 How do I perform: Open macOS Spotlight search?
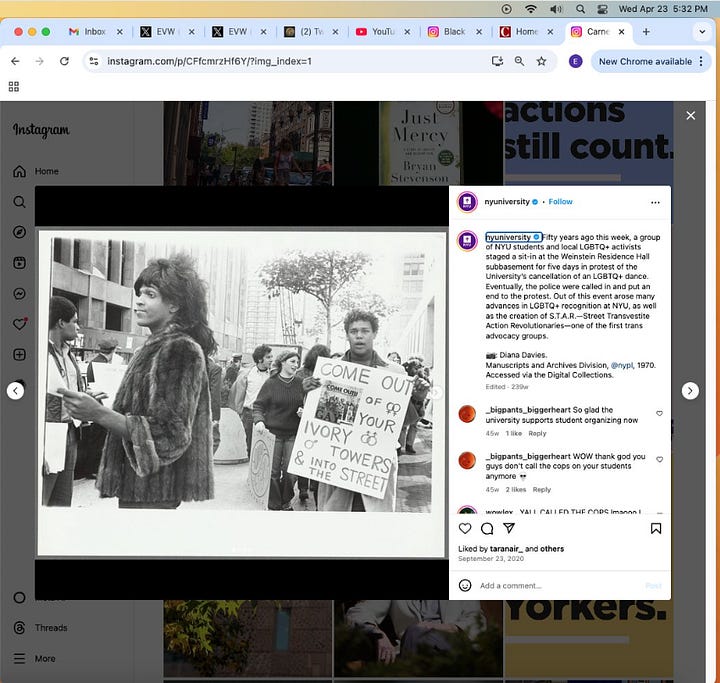coord(580,9)
